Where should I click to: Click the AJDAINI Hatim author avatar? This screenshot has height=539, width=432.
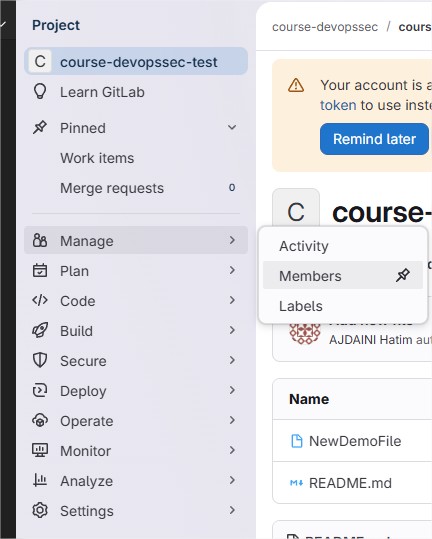click(x=305, y=333)
